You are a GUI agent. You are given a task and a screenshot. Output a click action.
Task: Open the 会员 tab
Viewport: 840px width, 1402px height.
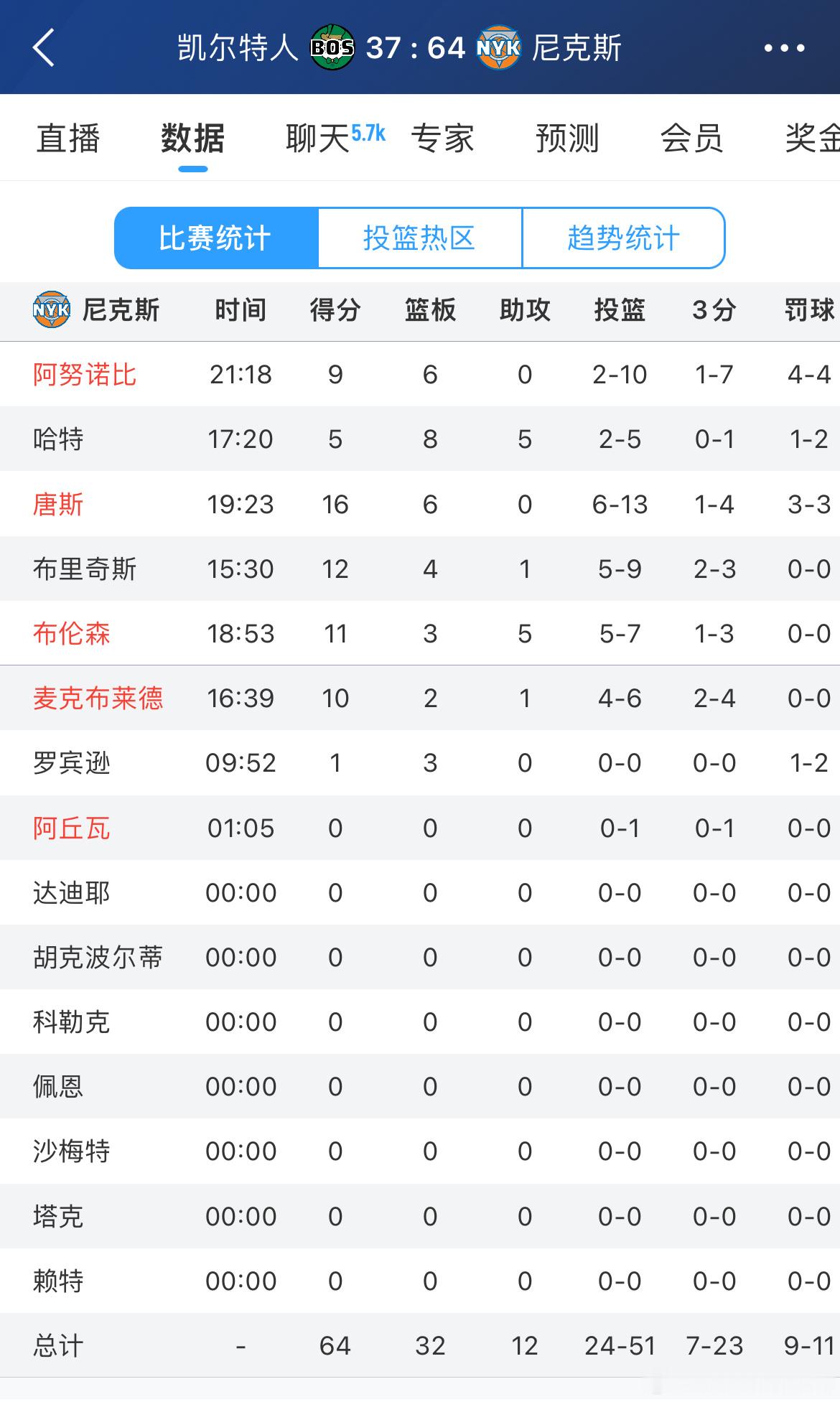[692, 138]
